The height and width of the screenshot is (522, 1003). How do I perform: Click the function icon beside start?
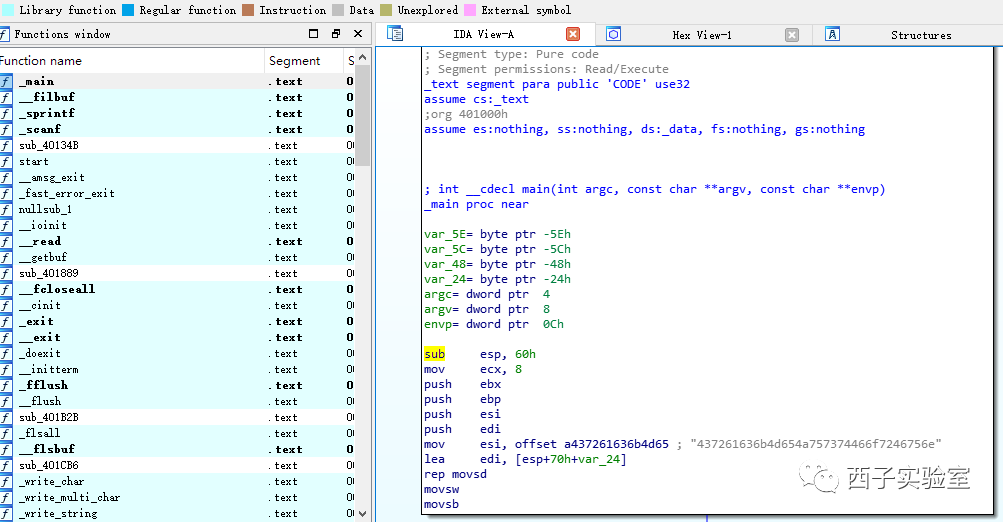[x=6, y=161]
